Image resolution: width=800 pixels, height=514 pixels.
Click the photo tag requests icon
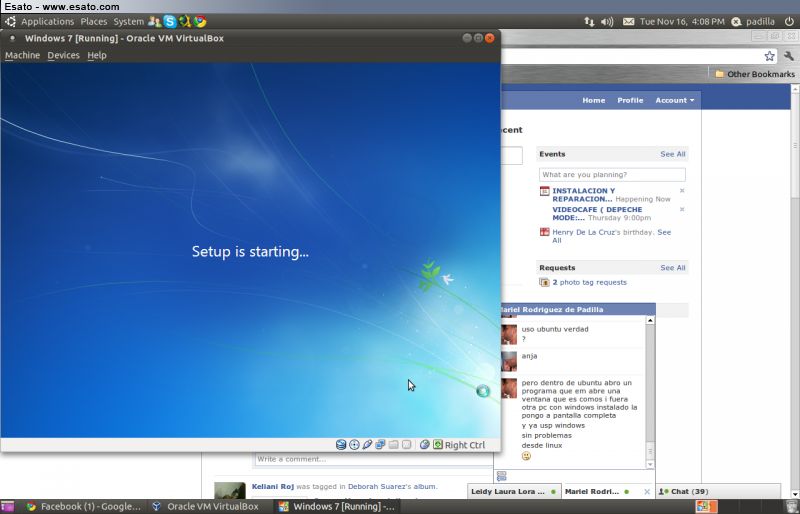pos(544,282)
